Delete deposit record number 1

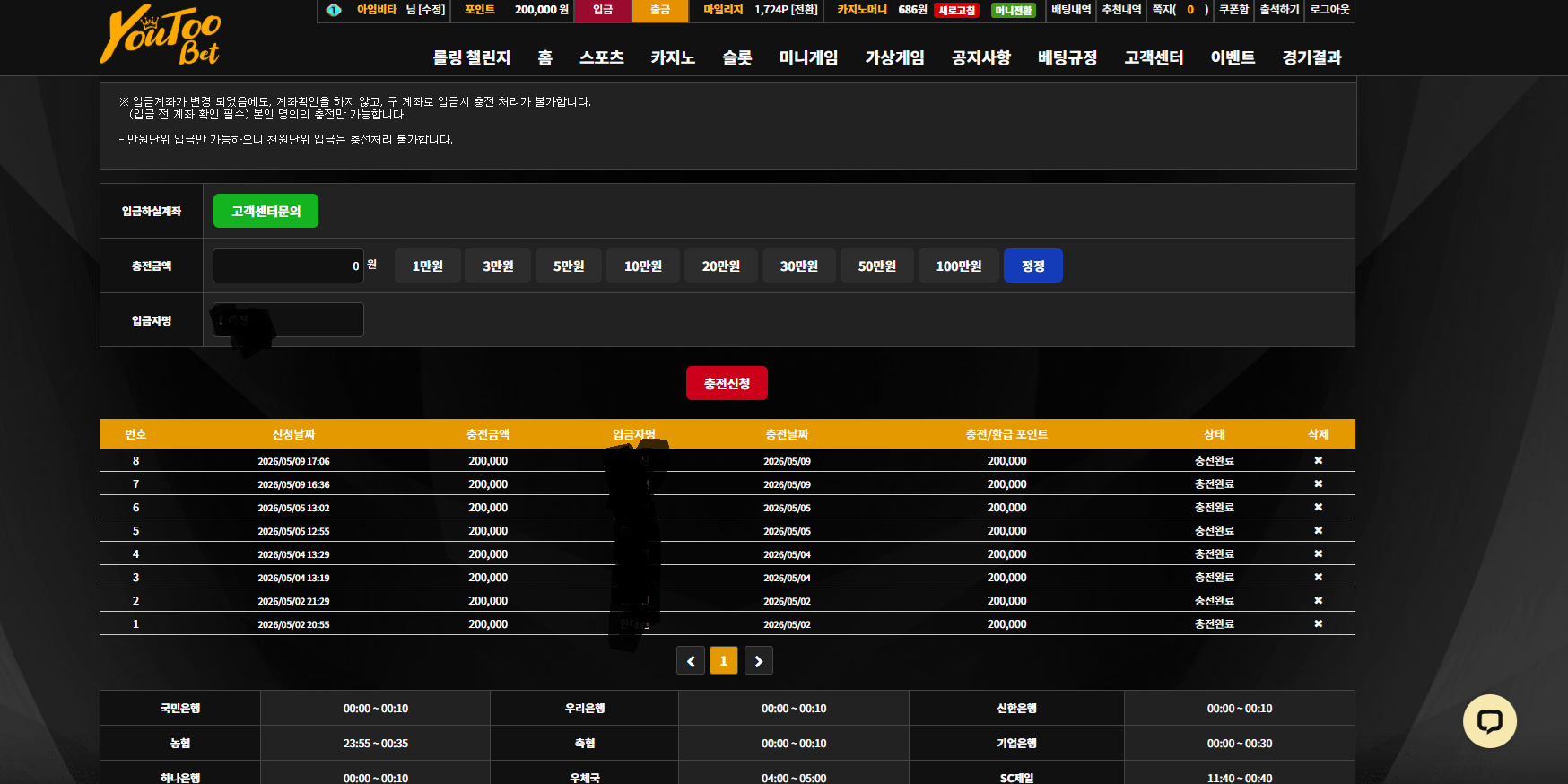(1318, 623)
